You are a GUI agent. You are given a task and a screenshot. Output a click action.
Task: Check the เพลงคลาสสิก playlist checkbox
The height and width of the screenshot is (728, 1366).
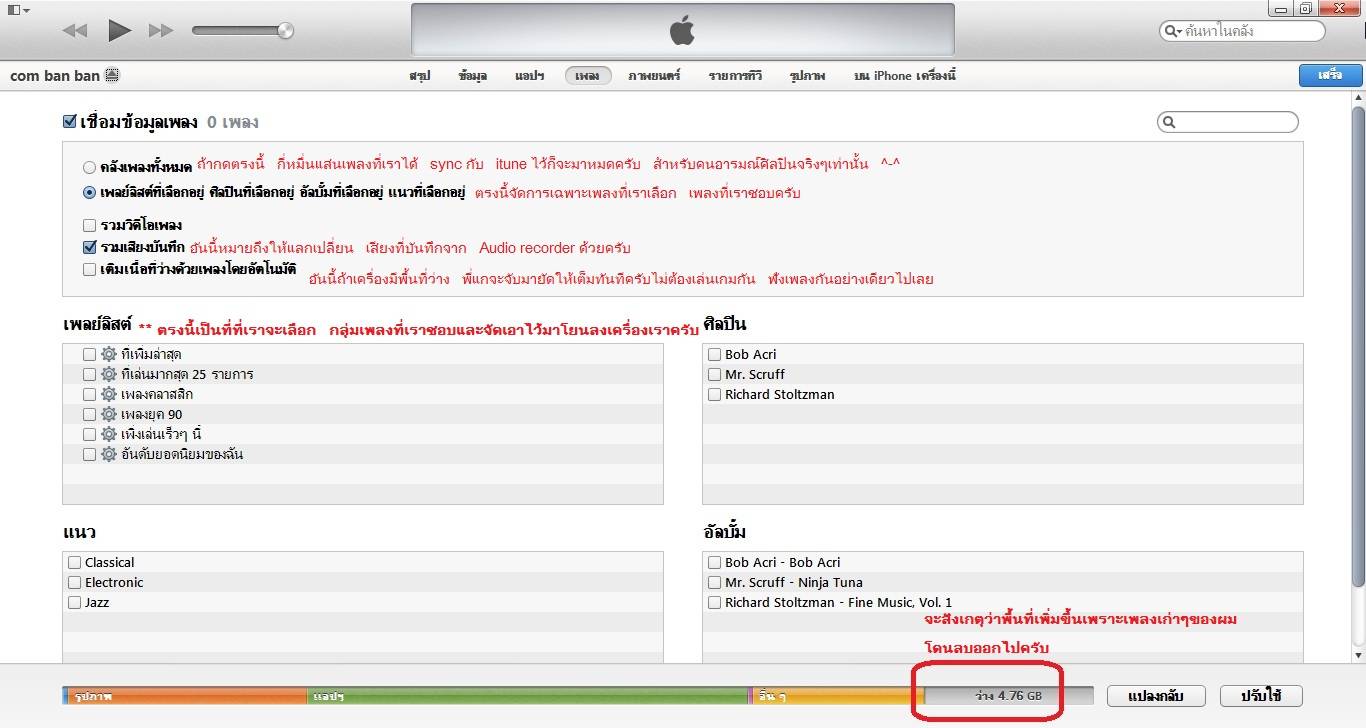pos(90,394)
